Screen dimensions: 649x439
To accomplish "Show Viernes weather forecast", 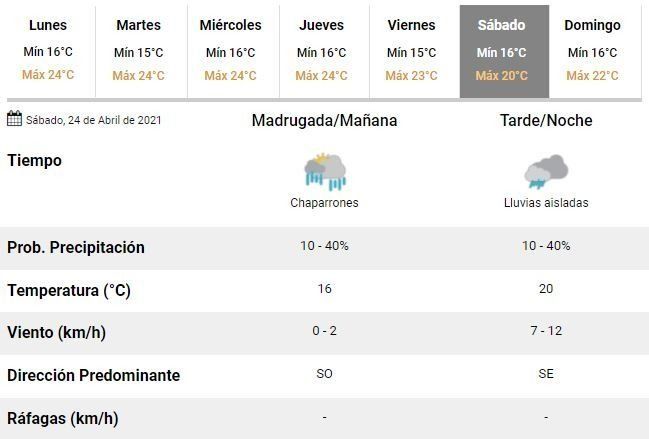I will [411, 50].
